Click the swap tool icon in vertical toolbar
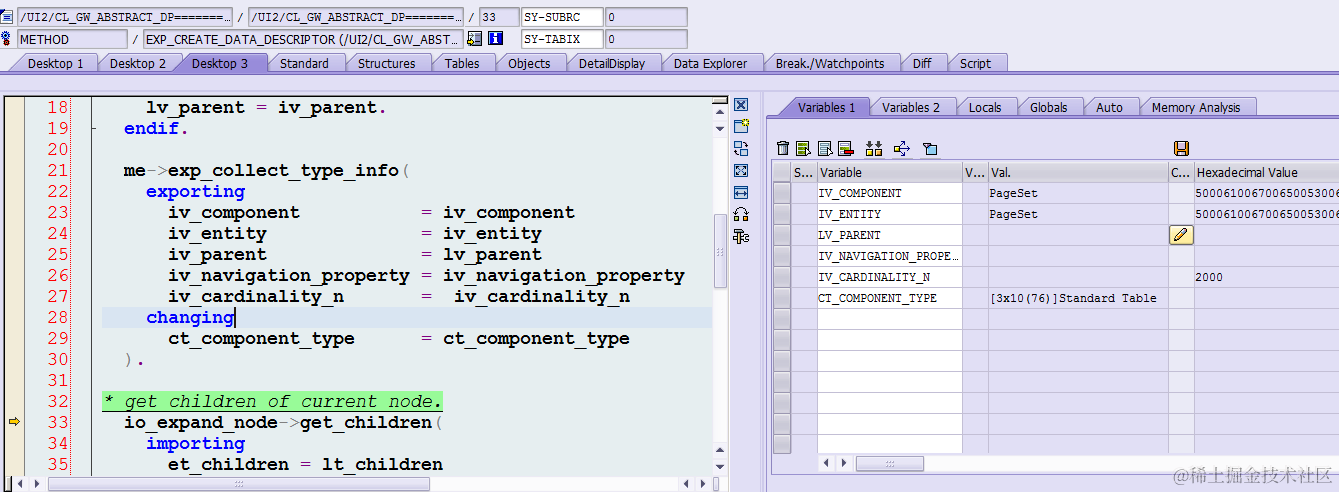 (741, 149)
